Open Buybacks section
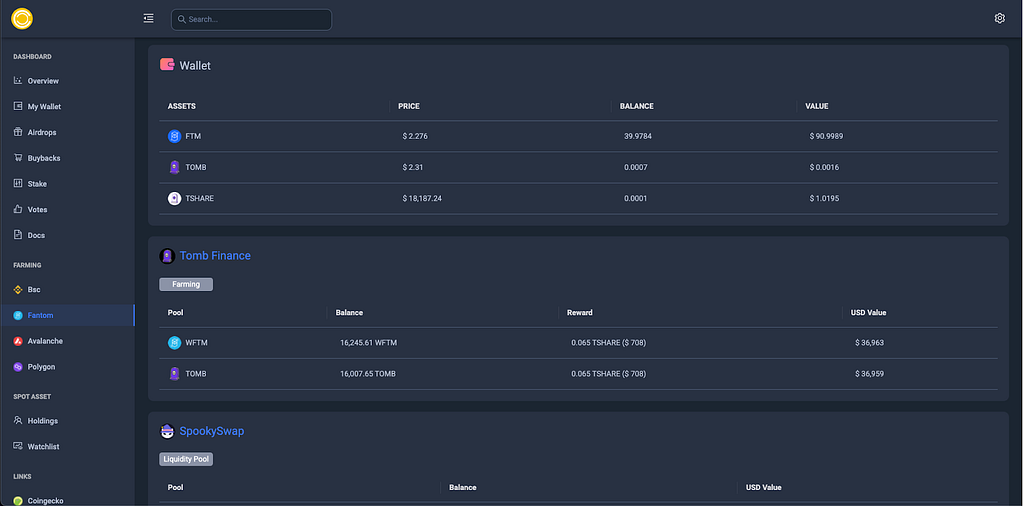1024x506 pixels. tap(44, 158)
